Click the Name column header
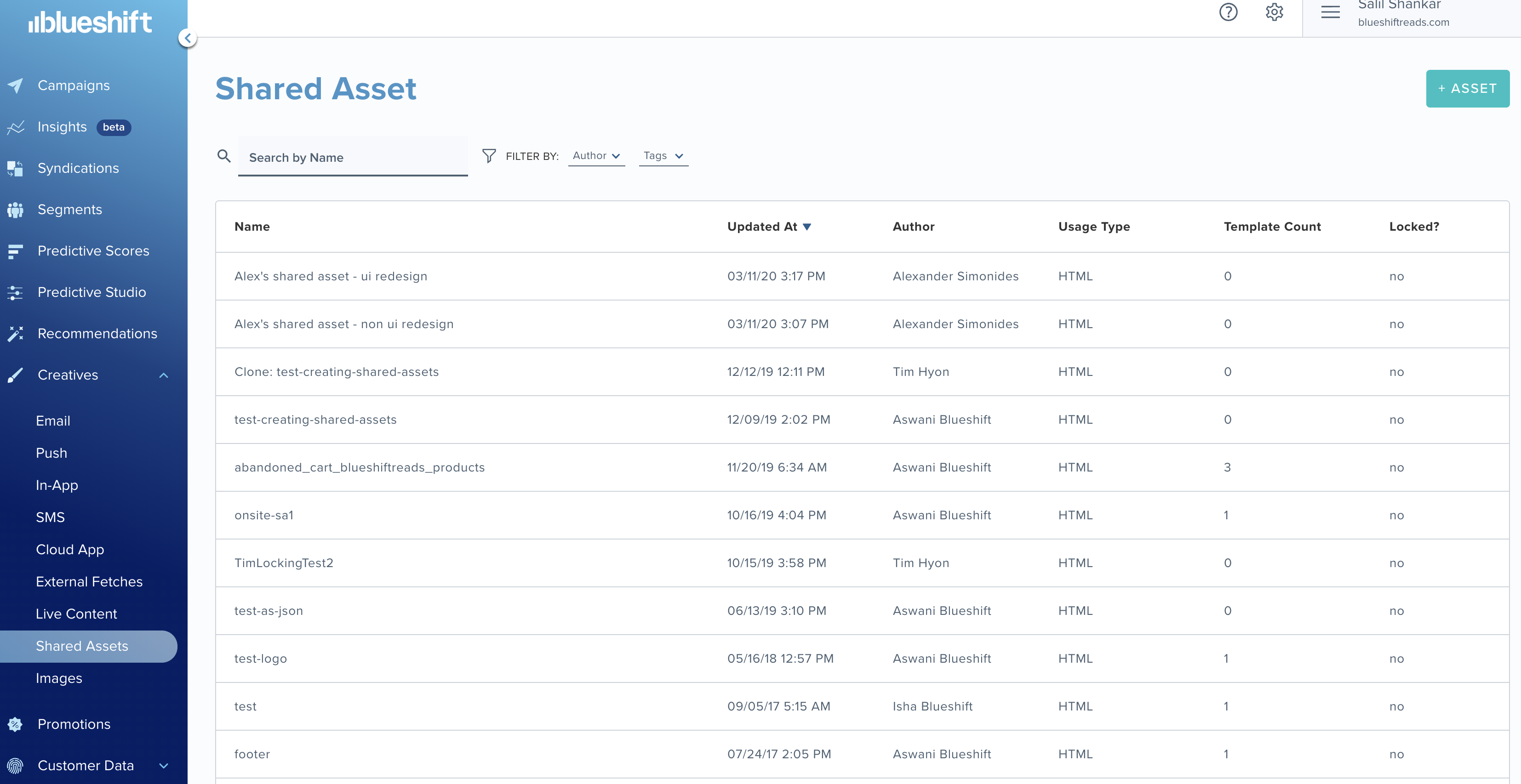1521x784 pixels. tap(252, 227)
